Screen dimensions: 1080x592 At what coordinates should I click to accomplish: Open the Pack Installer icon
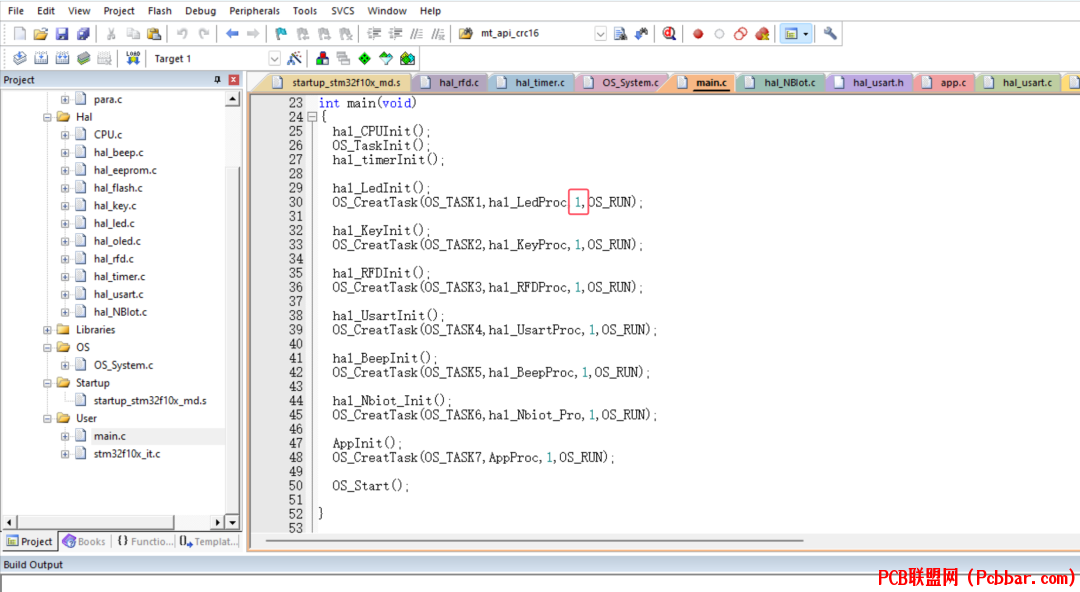point(407,59)
